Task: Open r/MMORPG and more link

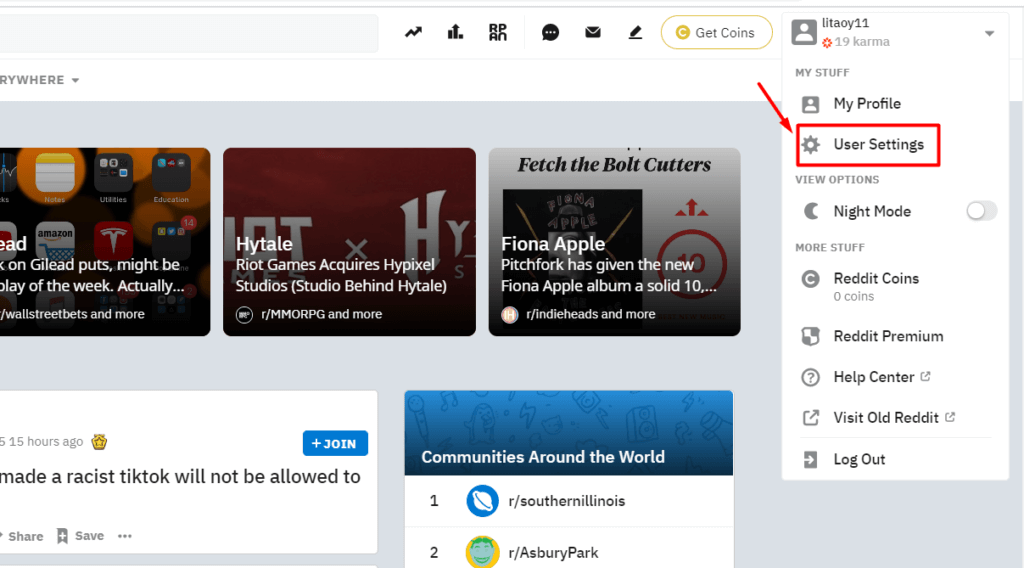Action: click(x=321, y=314)
